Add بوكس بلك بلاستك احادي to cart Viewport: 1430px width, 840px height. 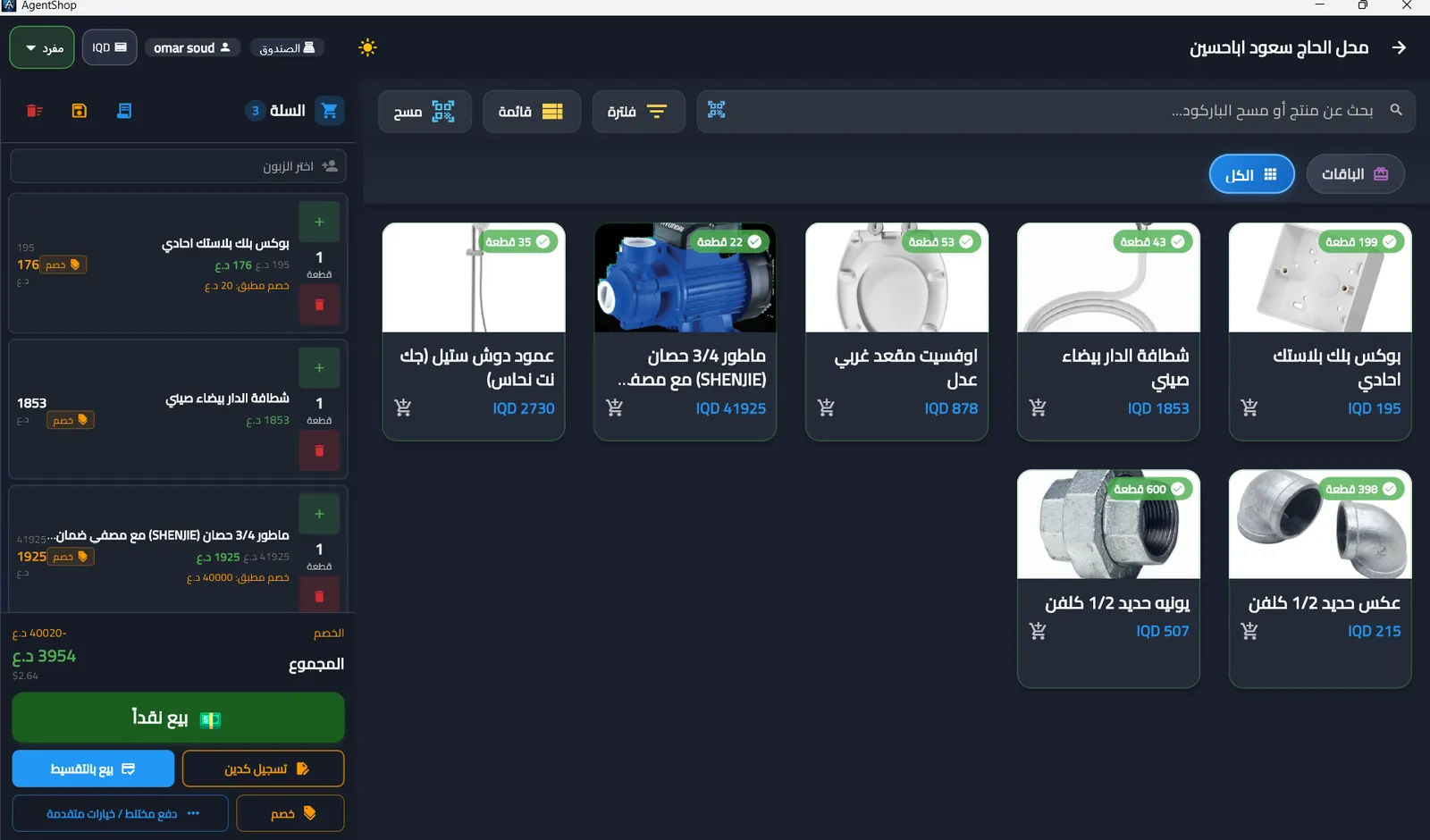(1249, 408)
